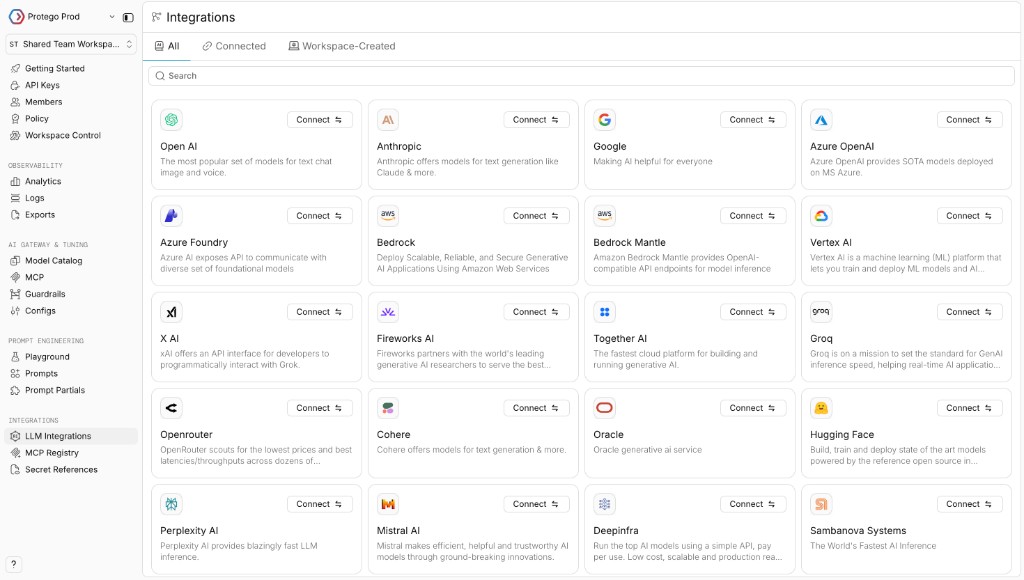Click the Open AI logo icon

pyautogui.click(x=171, y=120)
